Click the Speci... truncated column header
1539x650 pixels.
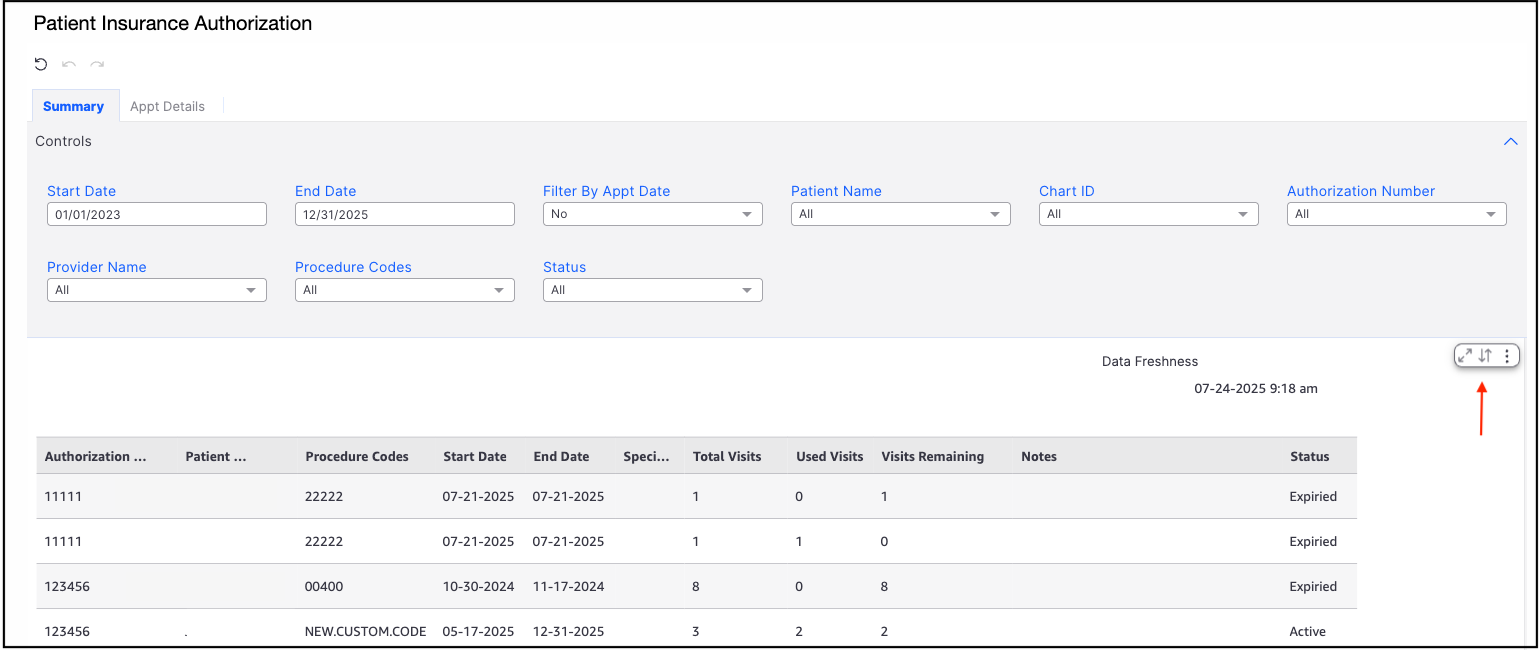tap(646, 456)
